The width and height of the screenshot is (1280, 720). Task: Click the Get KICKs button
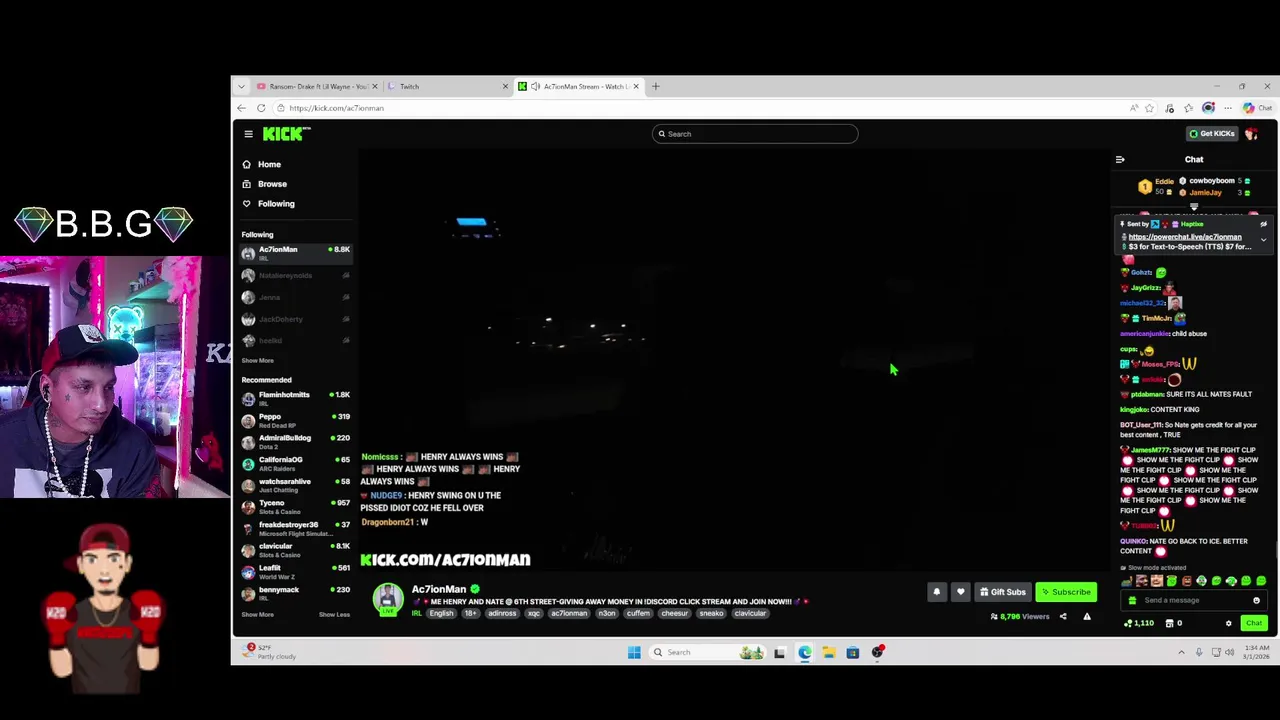pyautogui.click(x=1211, y=134)
